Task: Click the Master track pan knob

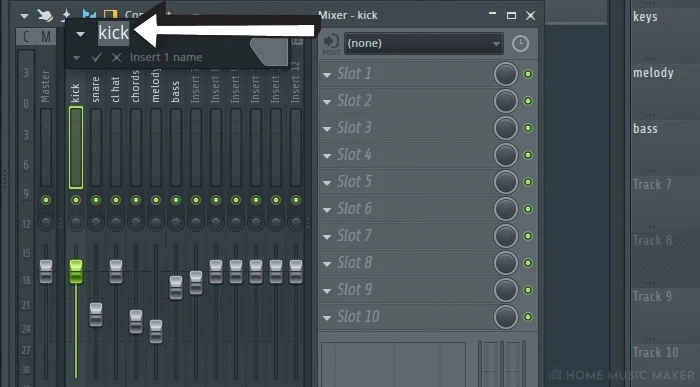Action: [x=46, y=223]
